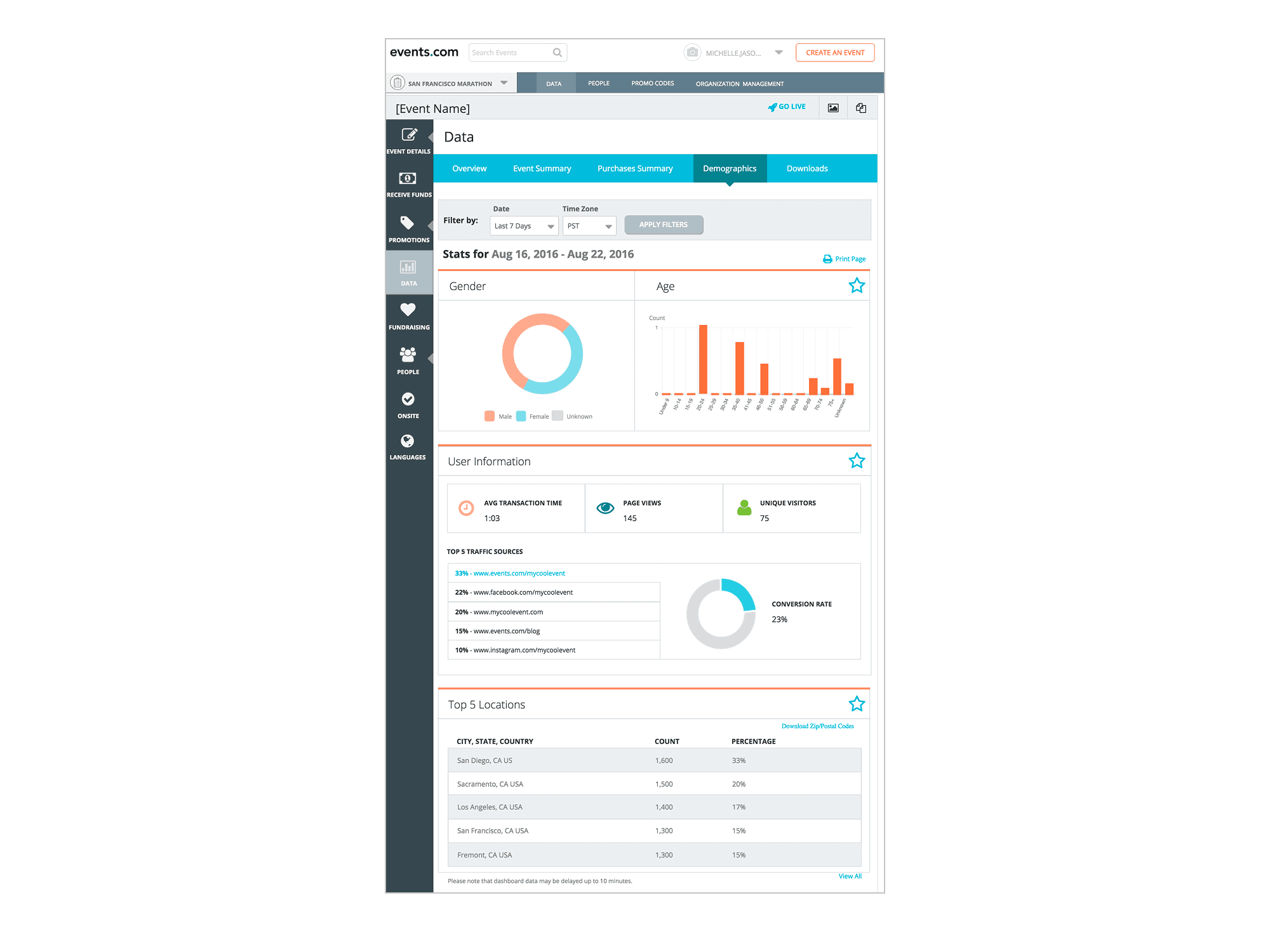
Task: Open the Last 7 Days date dropdown
Action: 524,226
